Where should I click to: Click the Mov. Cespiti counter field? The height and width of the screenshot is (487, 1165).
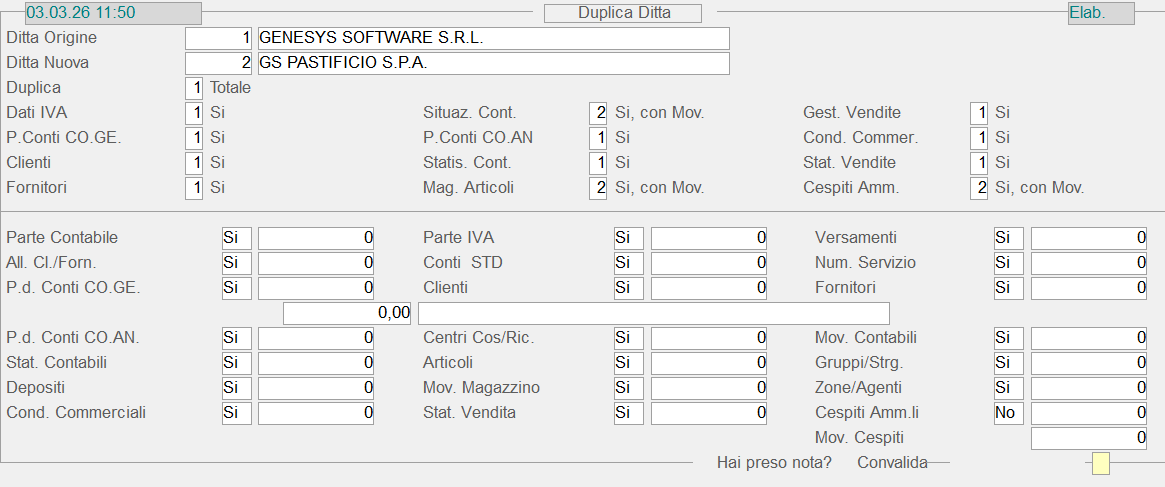pyautogui.click(x=1088, y=438)
